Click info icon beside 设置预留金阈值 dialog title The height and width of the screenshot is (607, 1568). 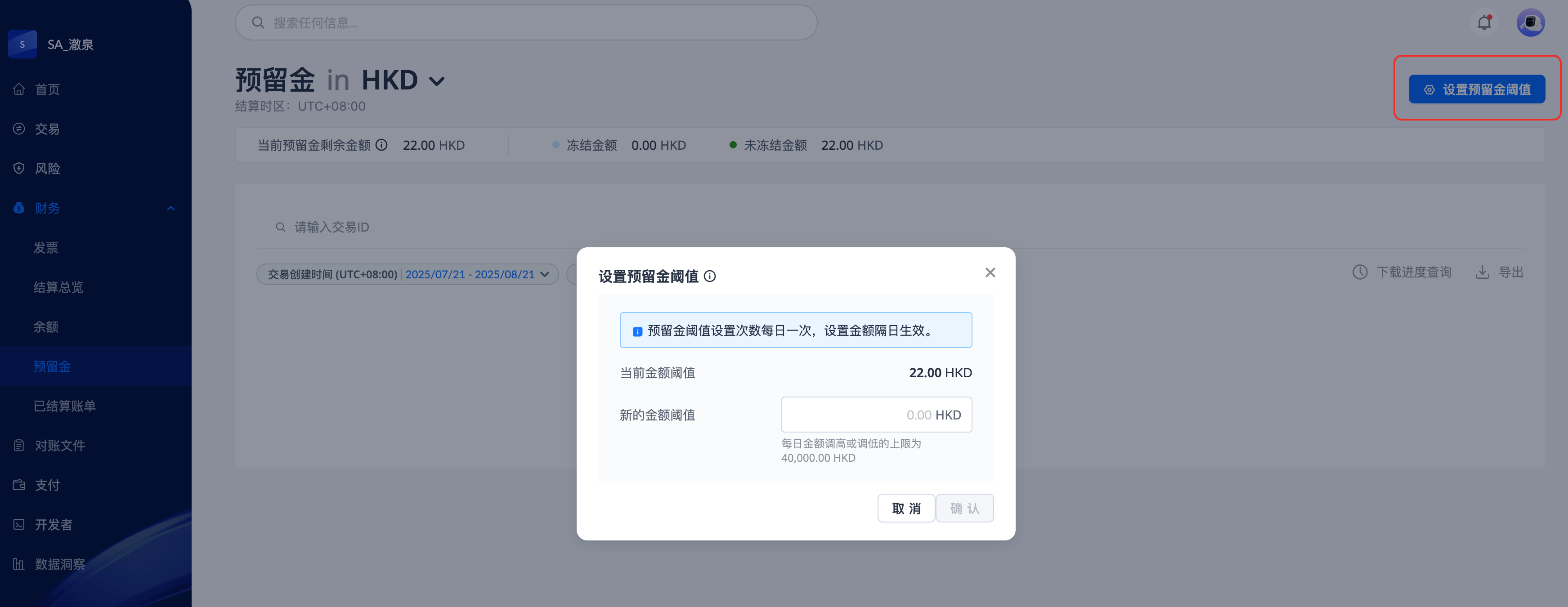710,276
